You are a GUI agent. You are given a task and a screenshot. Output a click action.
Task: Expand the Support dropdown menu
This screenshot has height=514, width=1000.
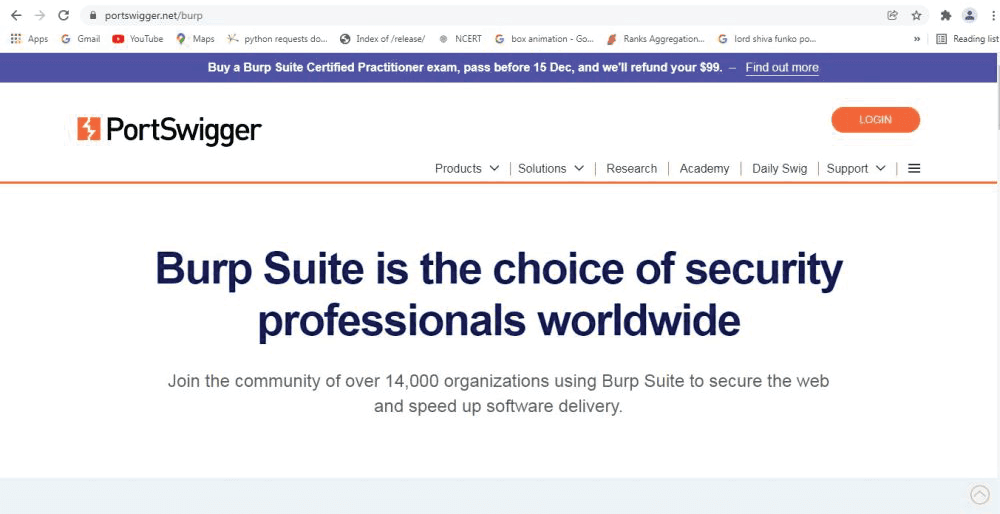(x=856, y=168)
